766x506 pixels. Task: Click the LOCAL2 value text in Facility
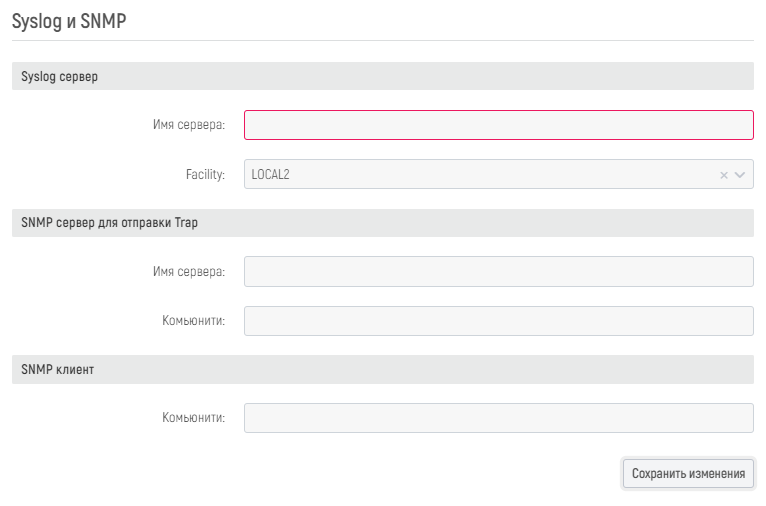[271, 175]
